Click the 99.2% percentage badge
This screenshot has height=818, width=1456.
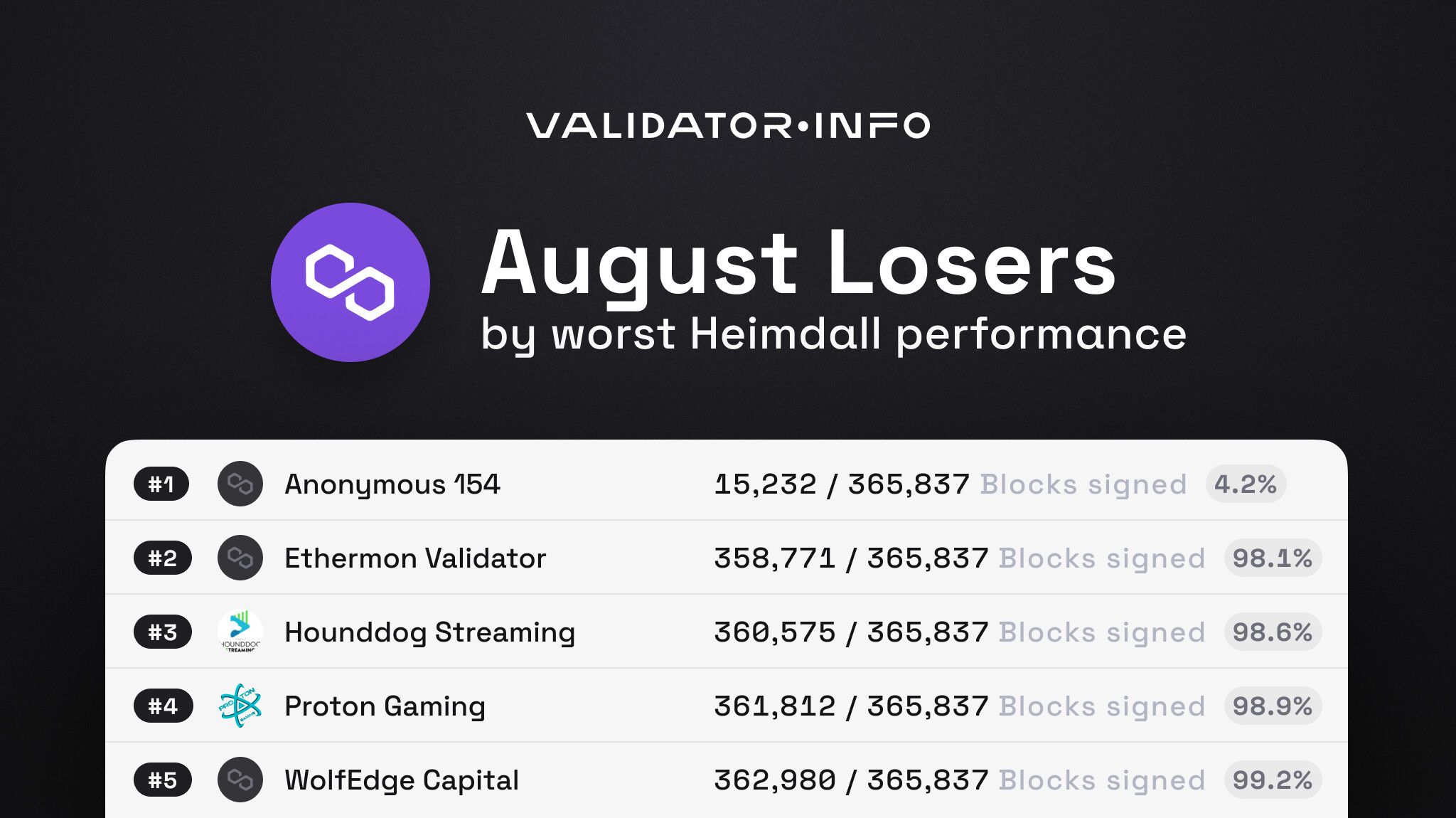click(1273, 780)
